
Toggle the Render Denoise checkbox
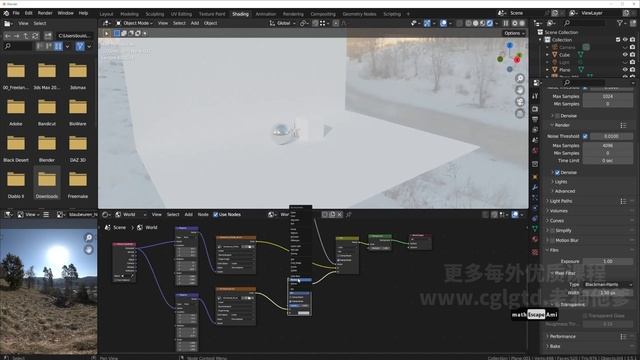tap(557, 173)
